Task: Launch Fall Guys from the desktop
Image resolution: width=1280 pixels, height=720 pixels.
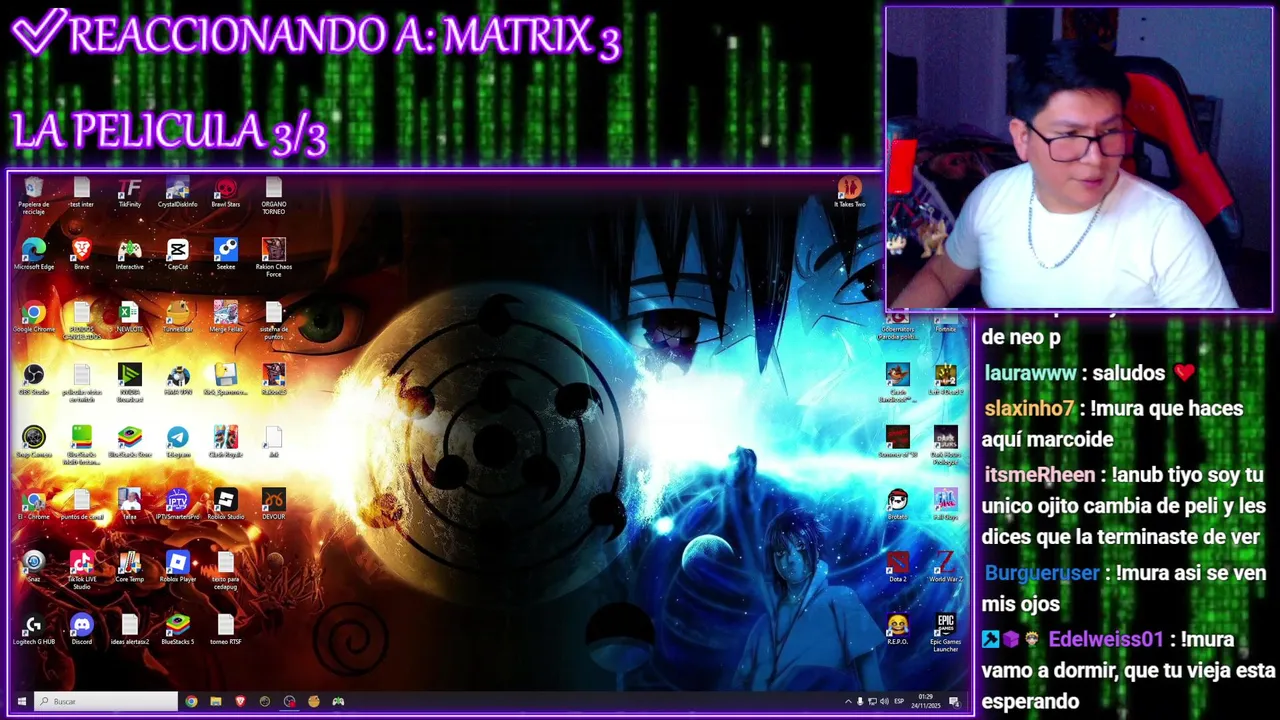Action: click(x=945, y=505)
